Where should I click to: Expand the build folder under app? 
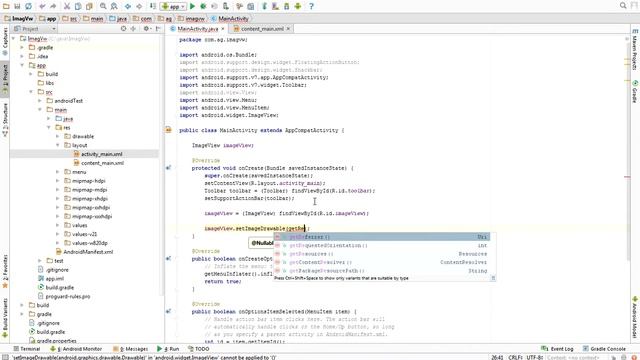point(31,74)
